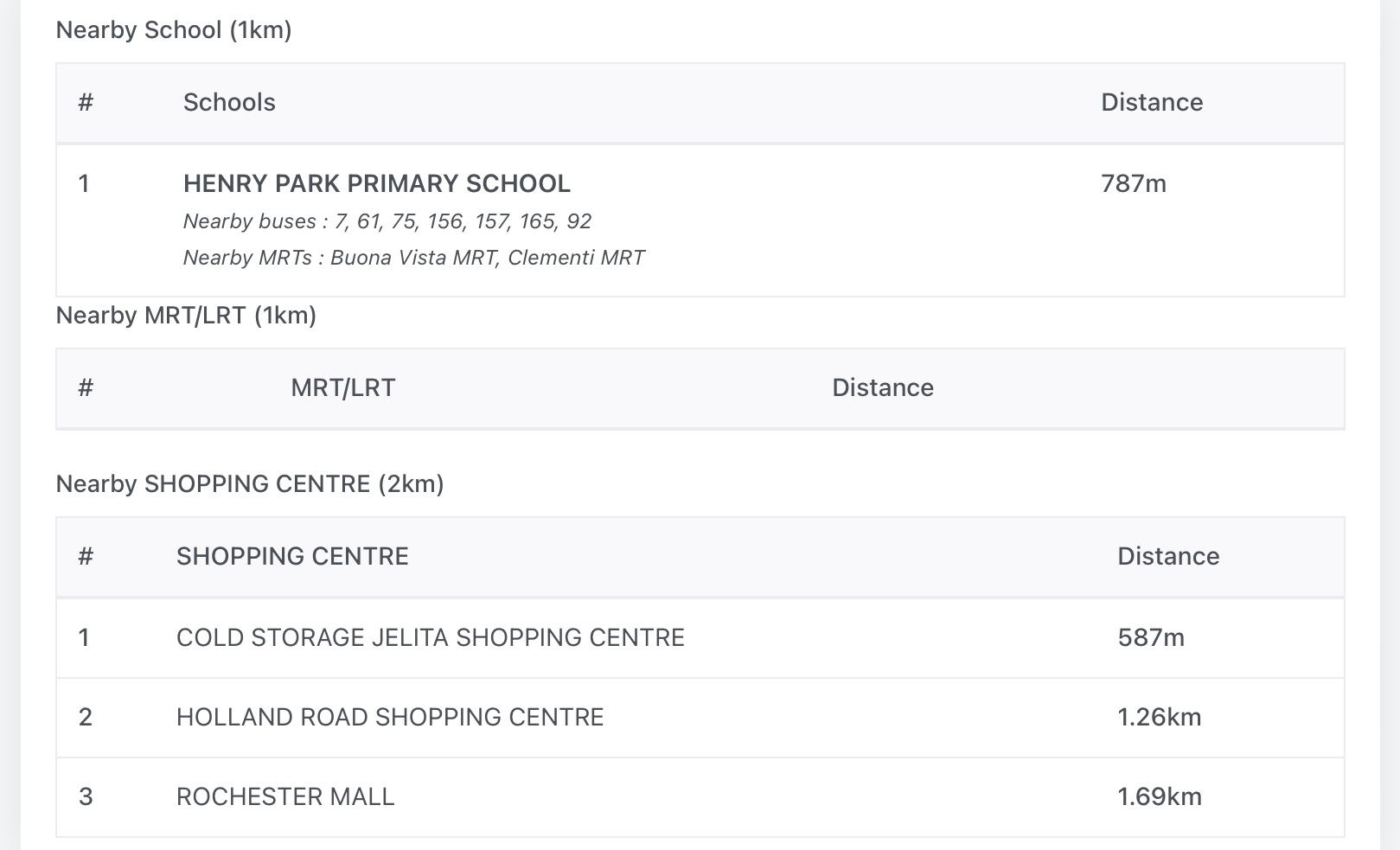1400x850 pixels.
Task: Click the Distance header in the MRT/LRT table
Action: [x=882, y=388]
